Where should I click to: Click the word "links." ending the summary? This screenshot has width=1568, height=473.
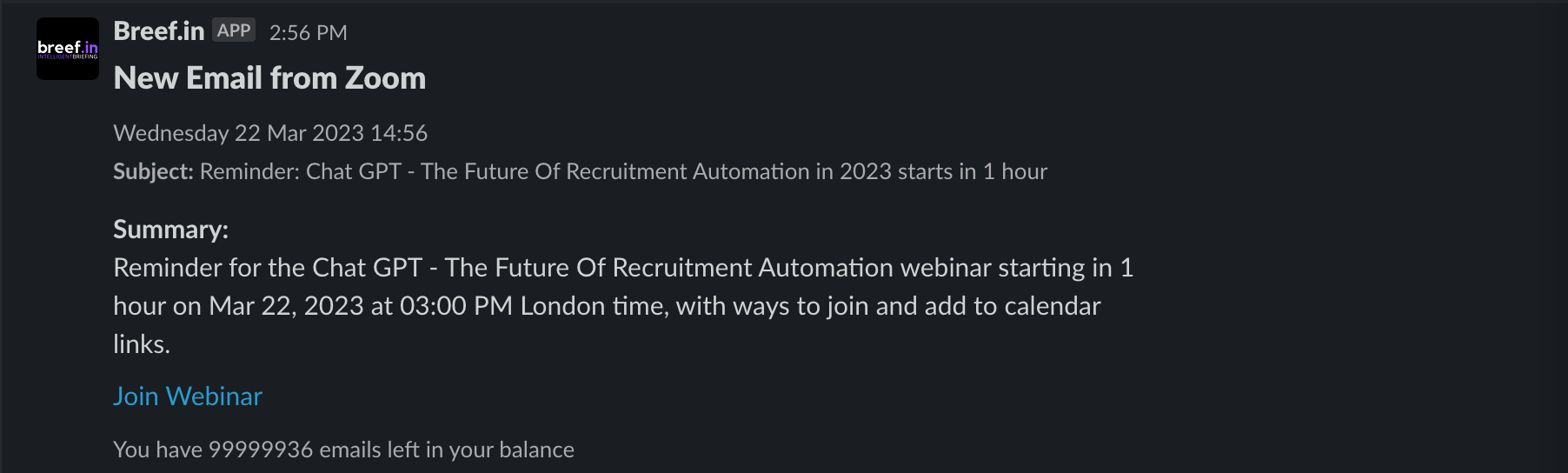tap(142, 344)
